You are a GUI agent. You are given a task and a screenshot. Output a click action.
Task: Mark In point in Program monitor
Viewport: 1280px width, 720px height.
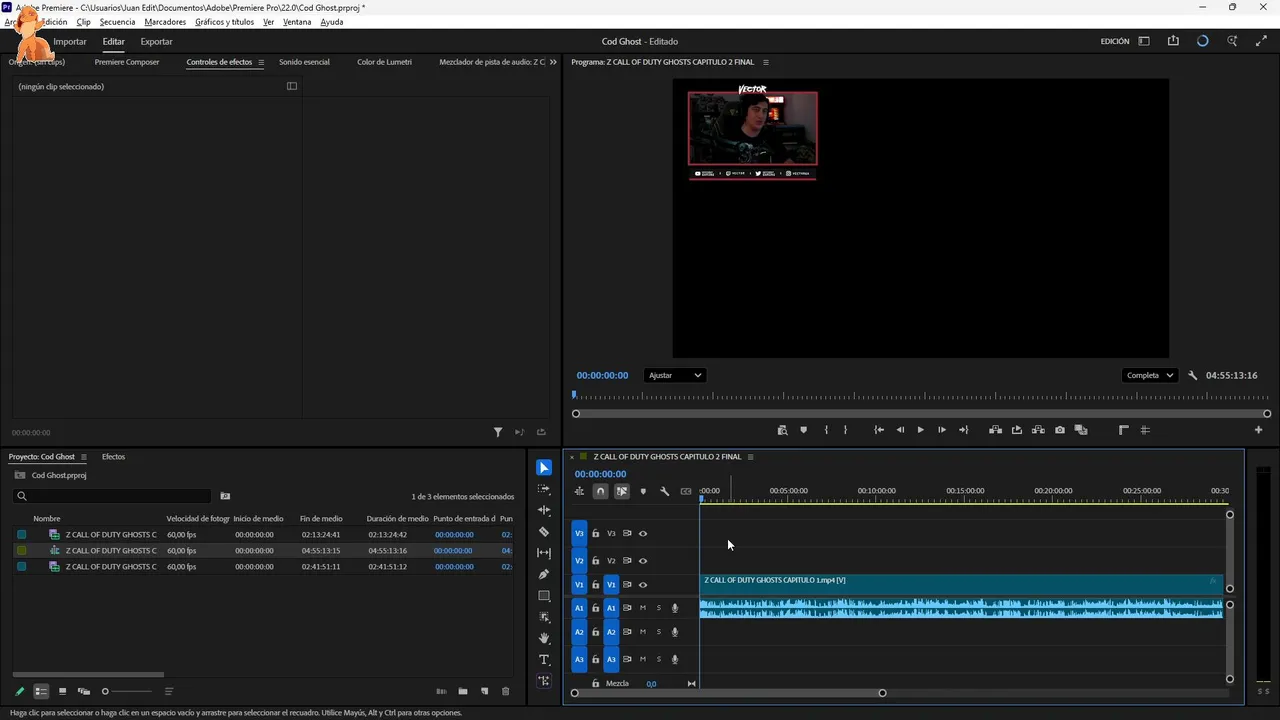point(826,430)
